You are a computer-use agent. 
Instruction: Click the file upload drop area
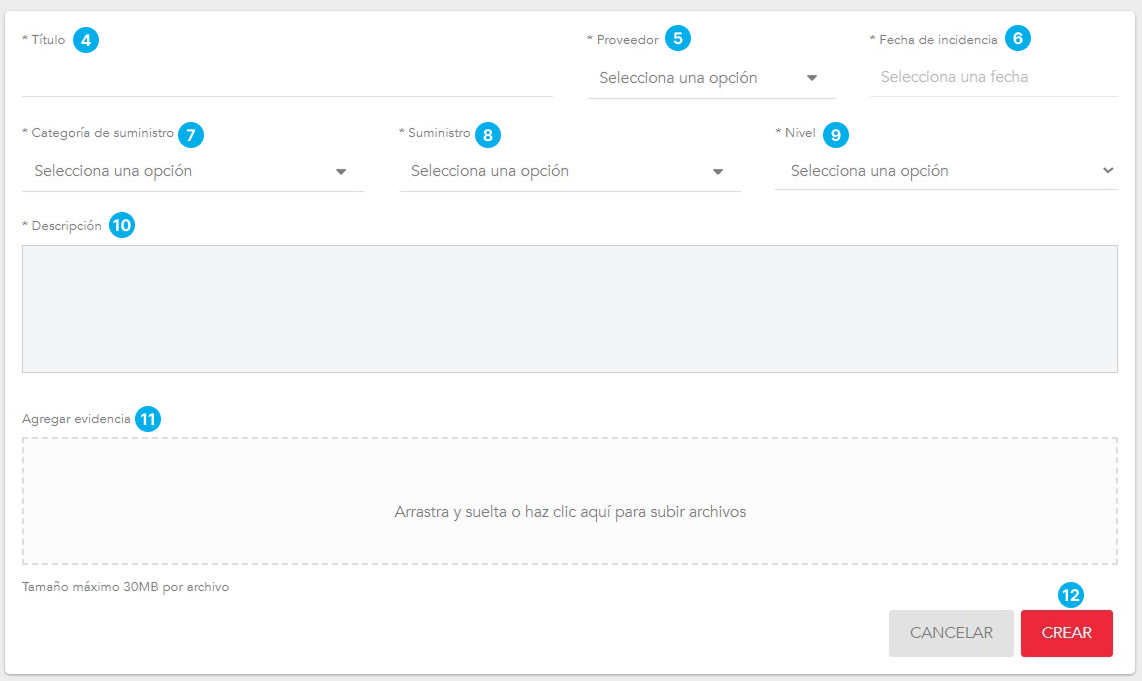570,501
